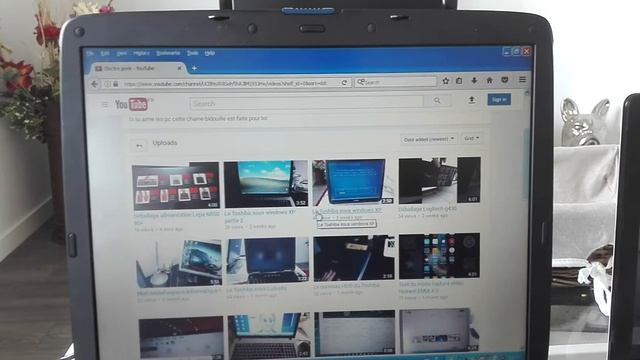This screenshot has width=640, height=360.
Task: Open the Help menu
Action: point(210,53)
